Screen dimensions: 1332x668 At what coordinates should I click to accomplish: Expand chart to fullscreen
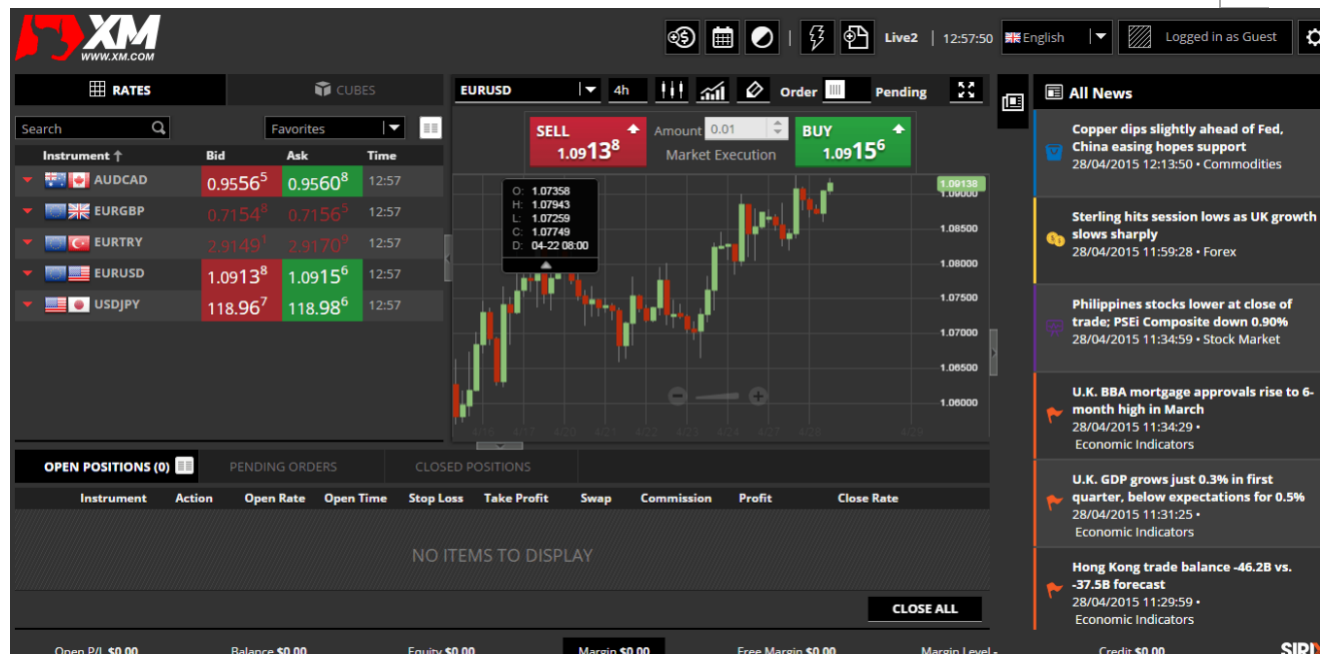[x=966, y=91]
